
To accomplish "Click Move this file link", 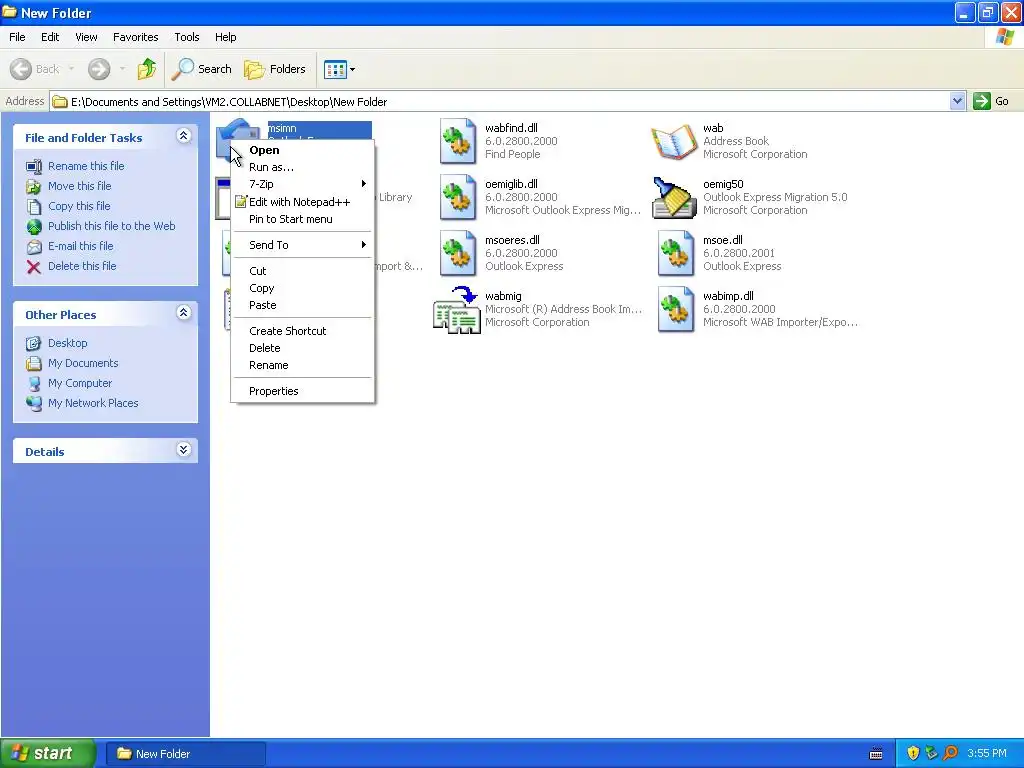I will point(79,186).
